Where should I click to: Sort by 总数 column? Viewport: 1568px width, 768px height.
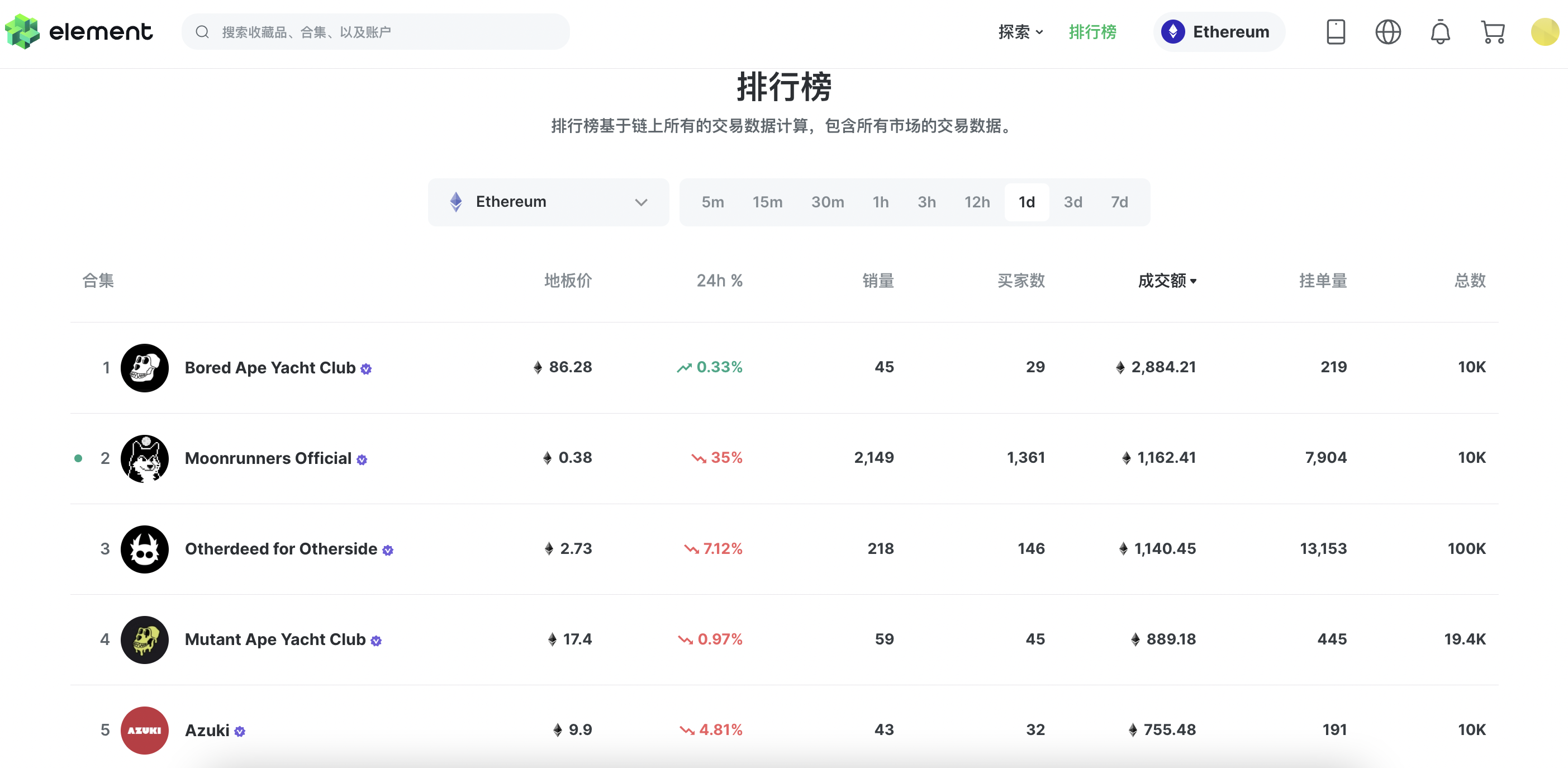click(x=1470, y=281)
